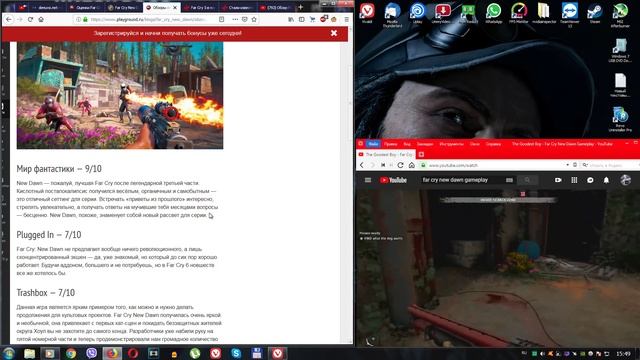
Task: Click the Far Cry gameplay video player
Action: [498, 268]
